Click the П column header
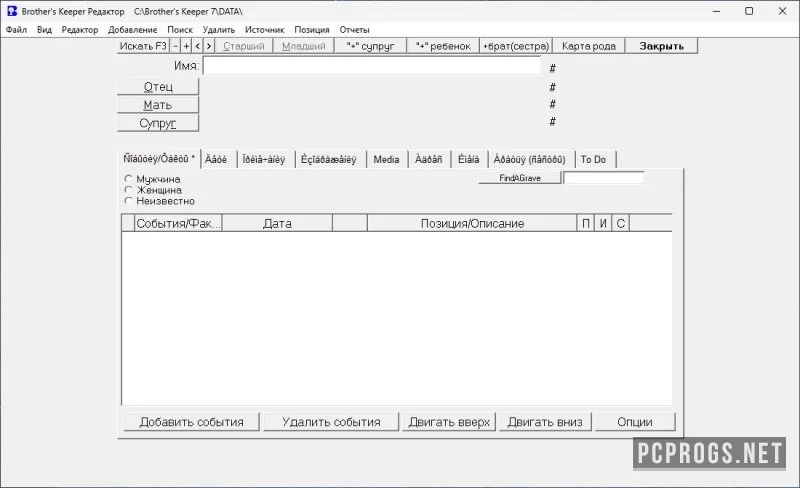The width and height of the screenshot is (800, 488). (x=586, y=223)
